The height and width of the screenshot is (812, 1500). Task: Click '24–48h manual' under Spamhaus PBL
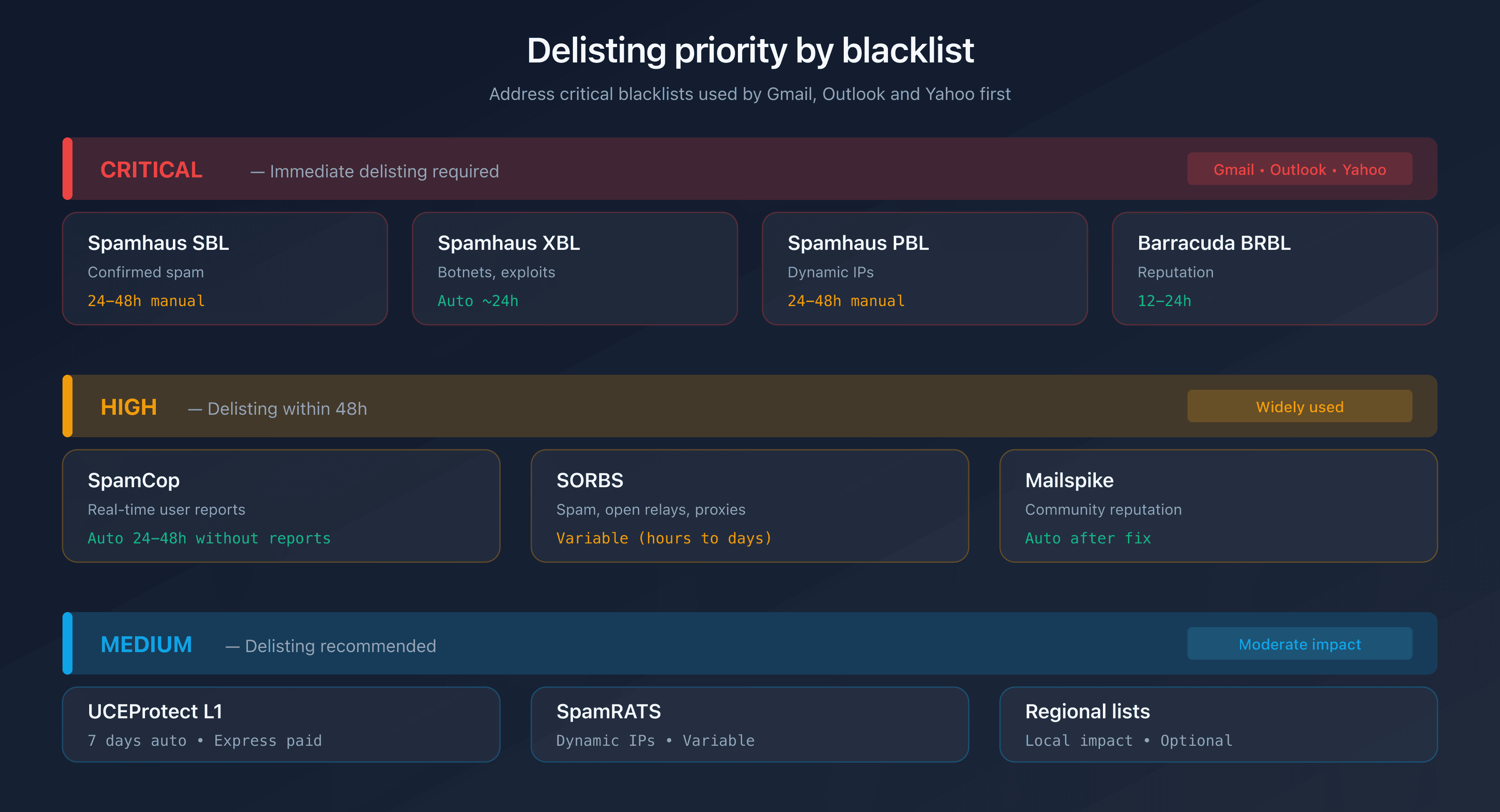pyautogui.click(x=846, y=301)
